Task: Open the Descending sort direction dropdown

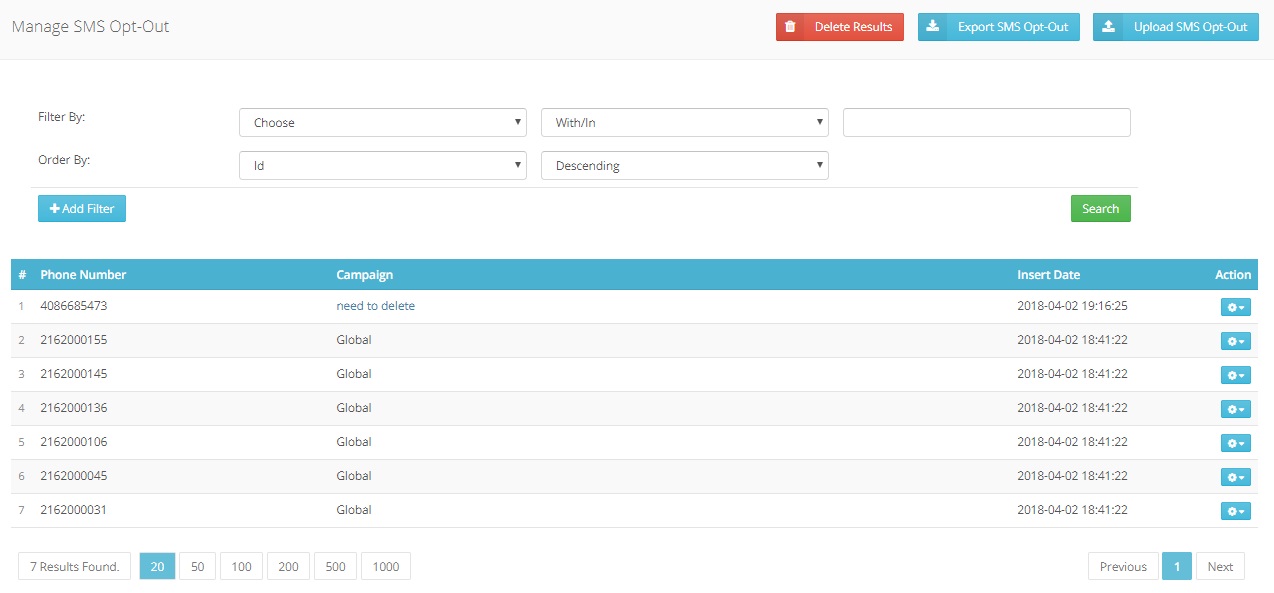Action: click(685, 166)
